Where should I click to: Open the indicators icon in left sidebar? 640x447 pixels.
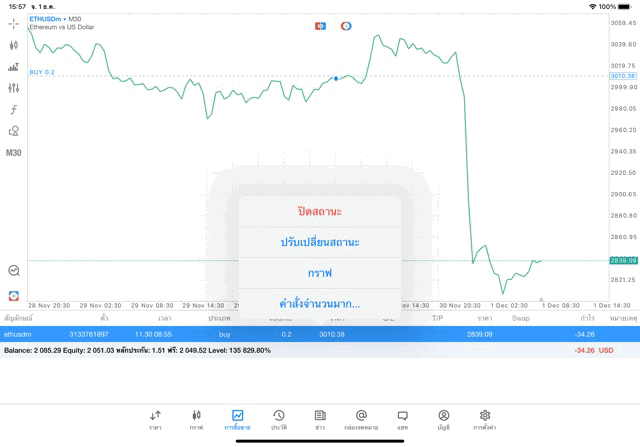click(14, 110)
